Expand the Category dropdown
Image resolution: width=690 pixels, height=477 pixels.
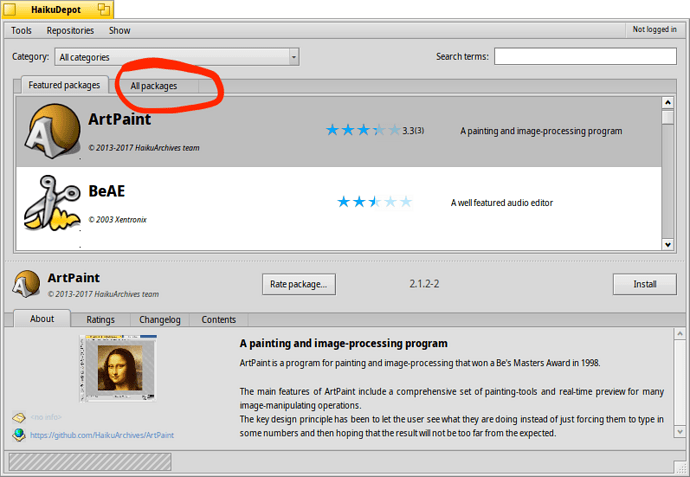(x=177, y=57)
